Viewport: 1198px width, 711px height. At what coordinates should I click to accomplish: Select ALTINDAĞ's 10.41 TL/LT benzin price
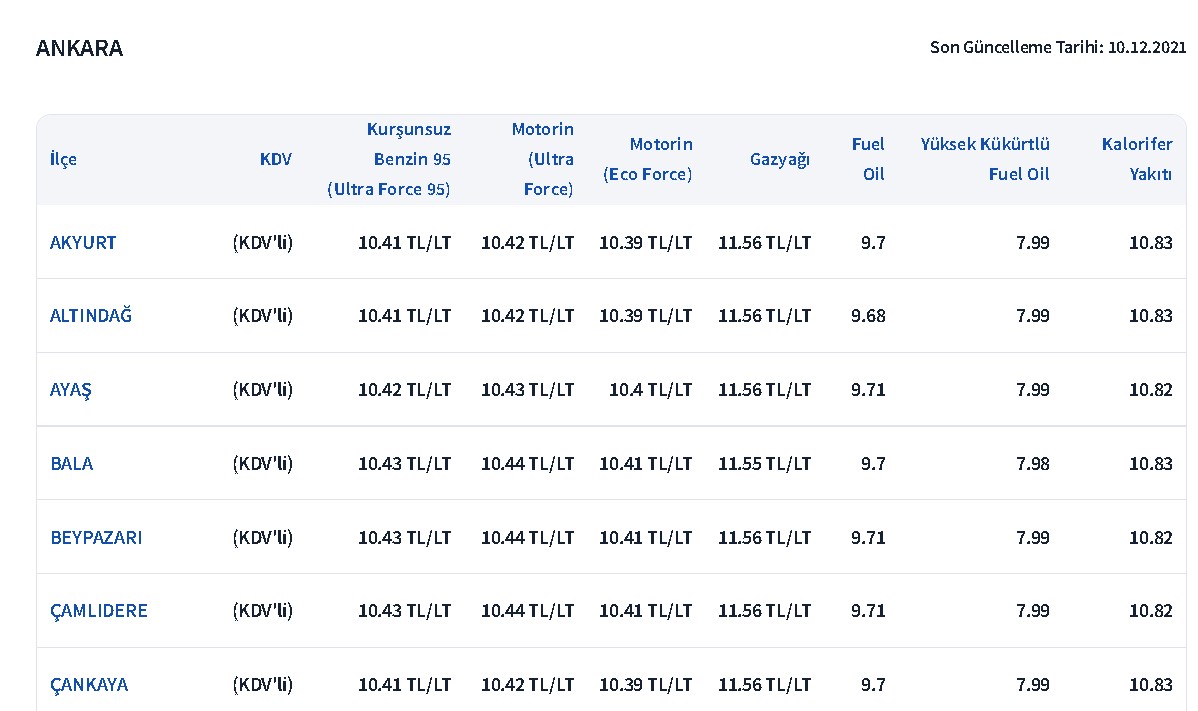tap(405, 315)
